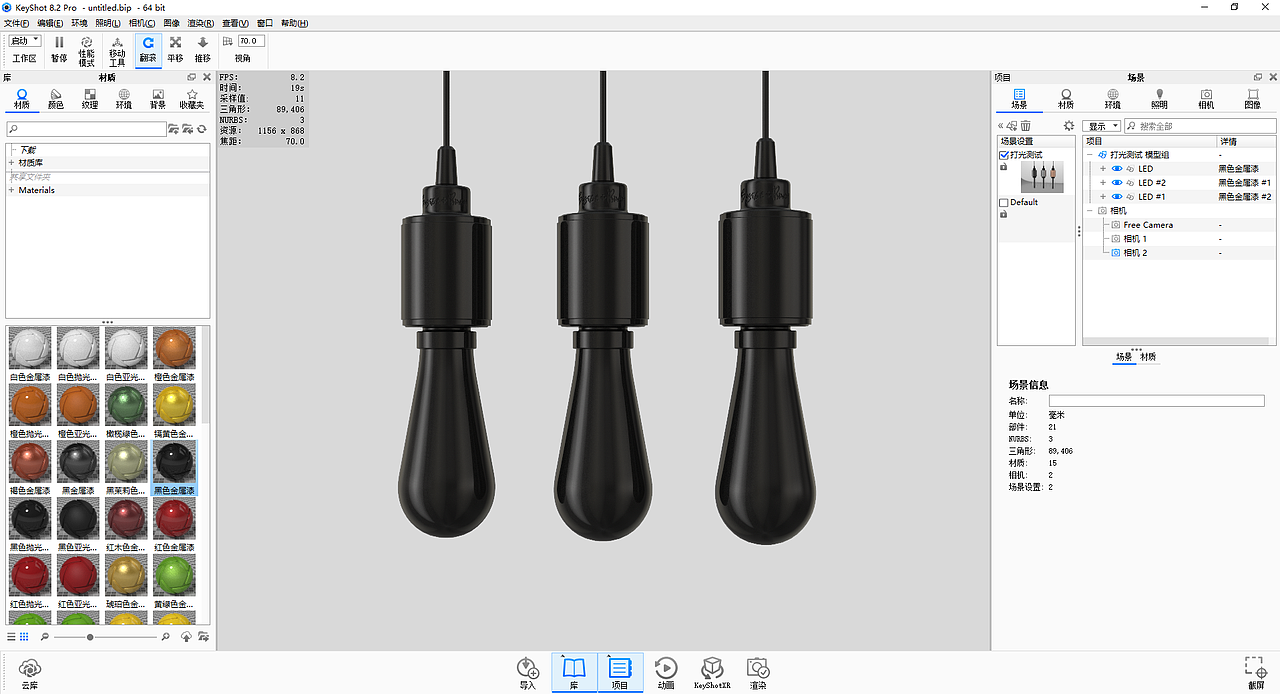Click the 视角 field showing 70.0
The width and height of the screenshot is (1280, 694).
pyautogui.click(x=251, y=41)
